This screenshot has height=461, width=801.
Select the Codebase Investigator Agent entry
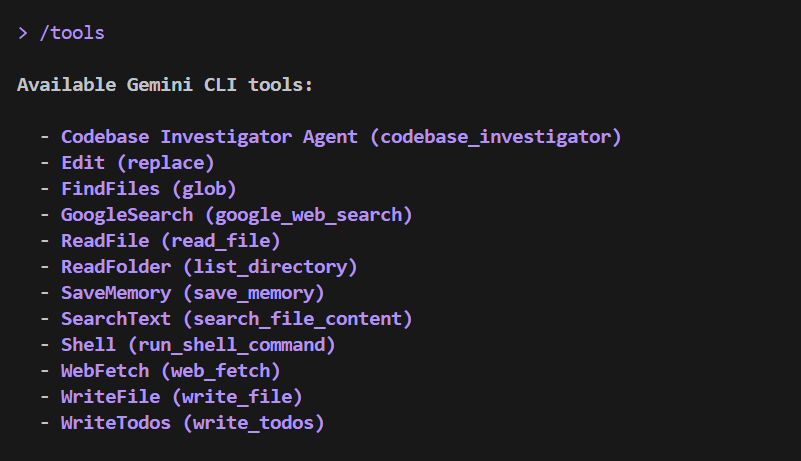[210, 137]
